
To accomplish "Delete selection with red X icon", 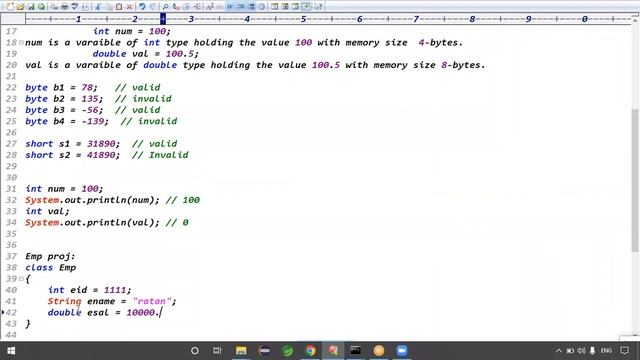I will click(x=129, y=7).
